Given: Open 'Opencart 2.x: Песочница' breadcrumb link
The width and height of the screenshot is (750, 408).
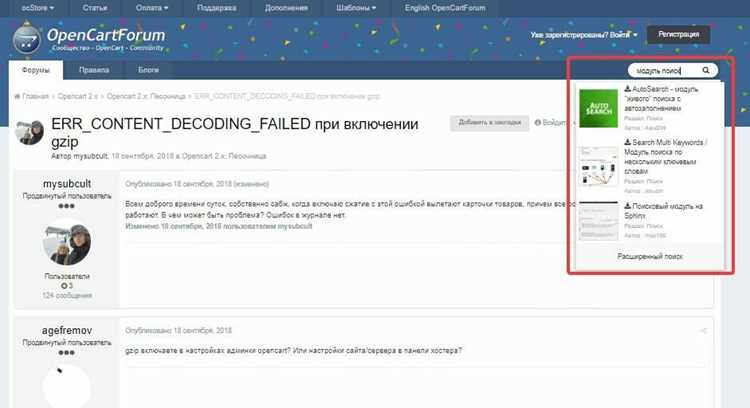Looking at the screenshot, I should click(146, 96).
